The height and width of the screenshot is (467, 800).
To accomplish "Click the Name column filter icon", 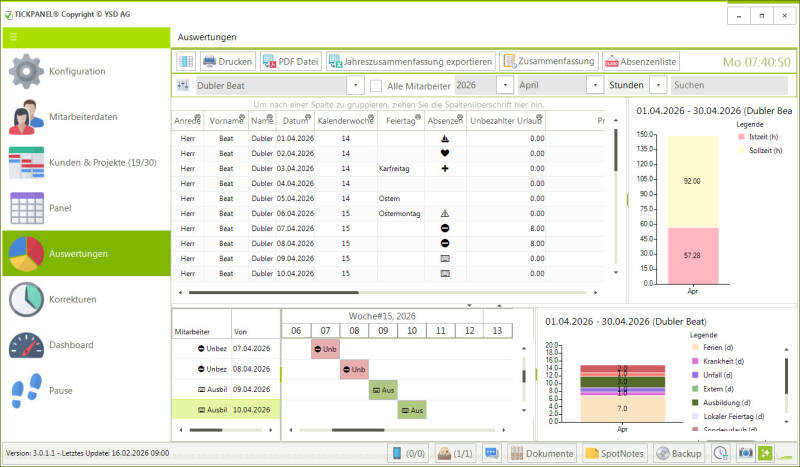I will pos(271,117).
